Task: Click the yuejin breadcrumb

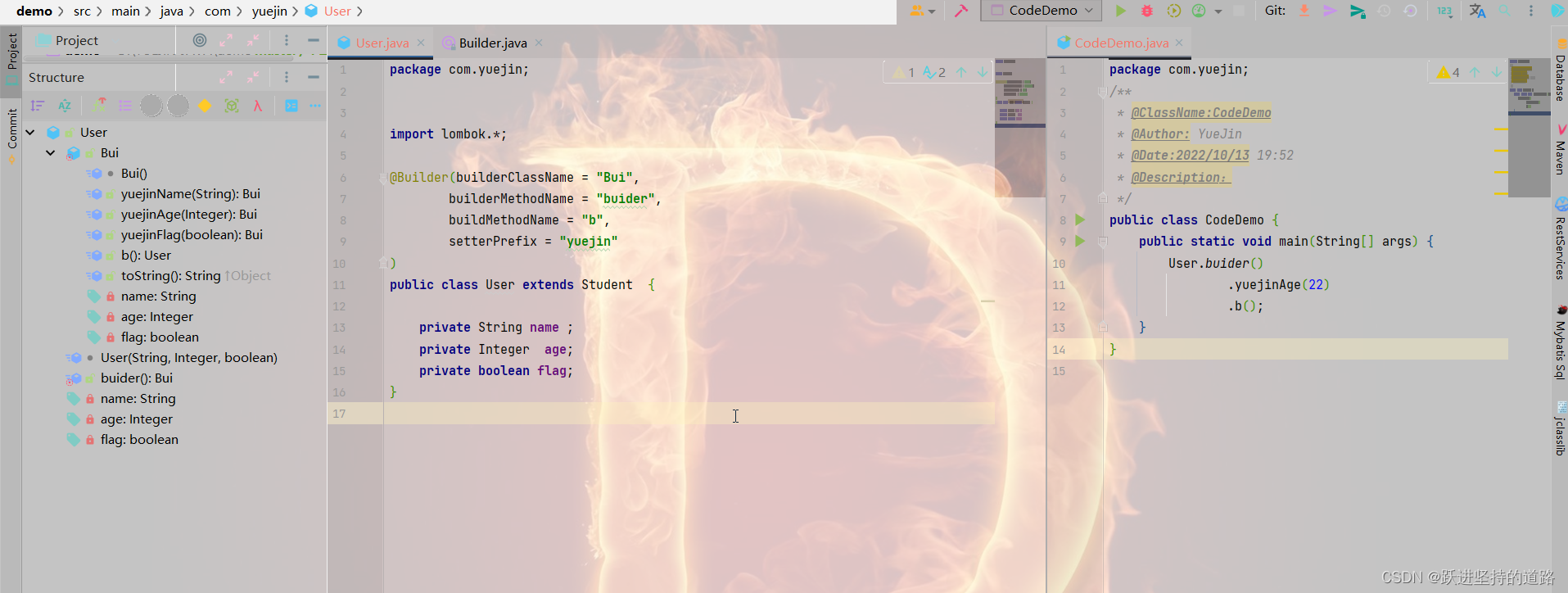Action: 269,11
